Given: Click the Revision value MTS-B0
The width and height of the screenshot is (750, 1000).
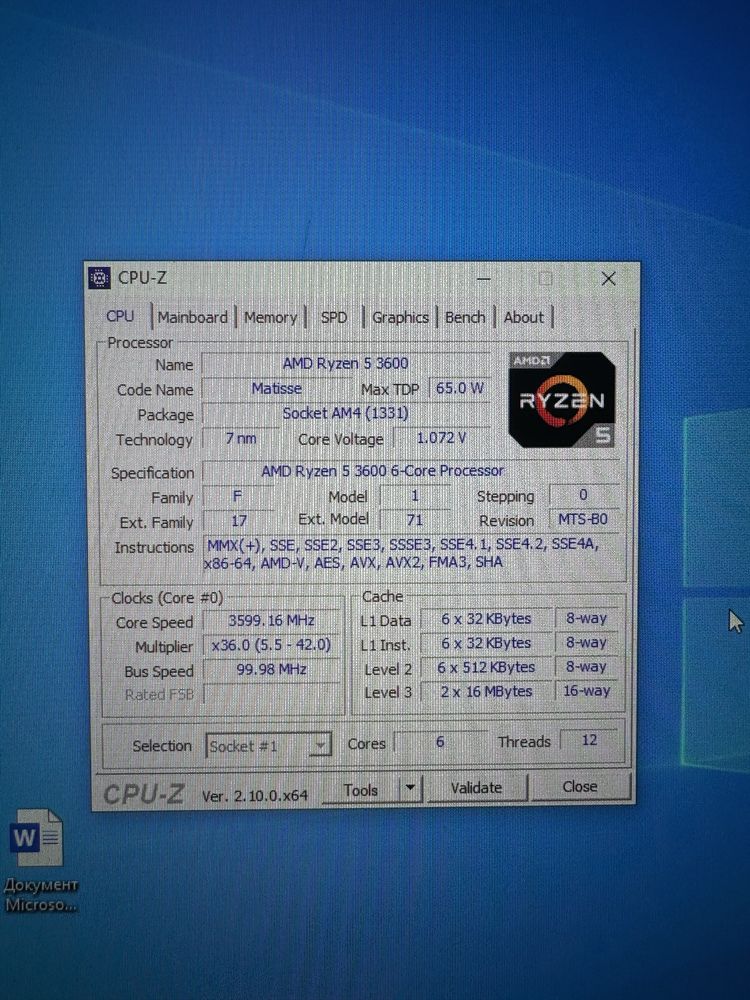Looking at the screenshot, I should 583,519.
